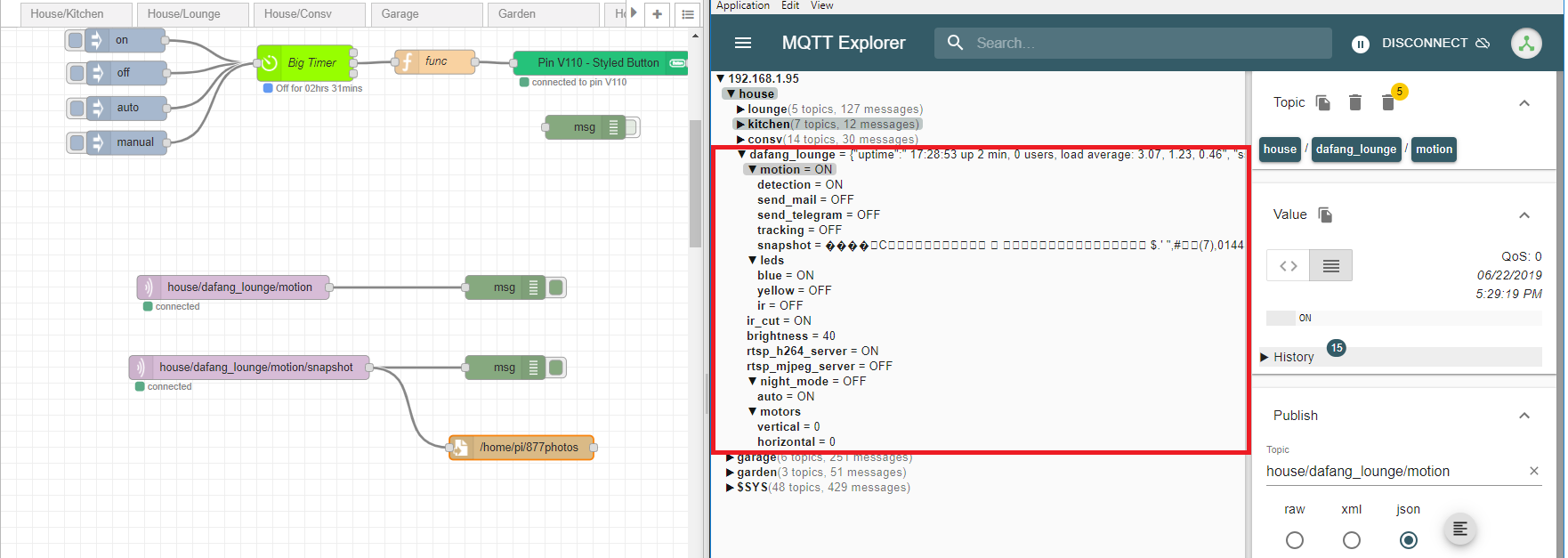Image resolution: width=1568 pixels, height=558 pixels.
Task: Expand the $SYS topic
Action: [x=731, y=488]
